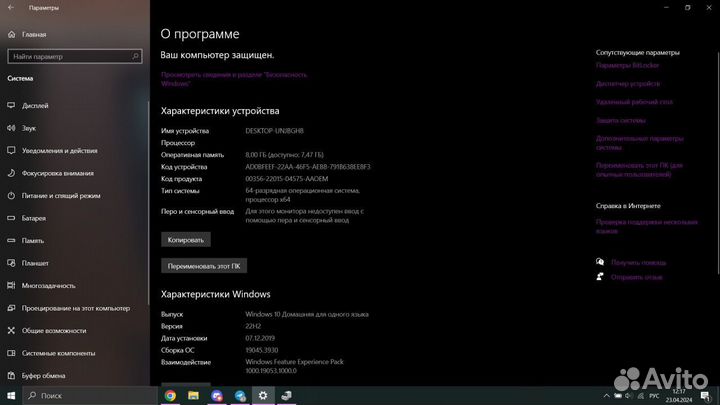Select the device name DESKTOP-UNJBGHB text
Image resolution: width=720 pixels, height=405 pixels.
point(274,131)
